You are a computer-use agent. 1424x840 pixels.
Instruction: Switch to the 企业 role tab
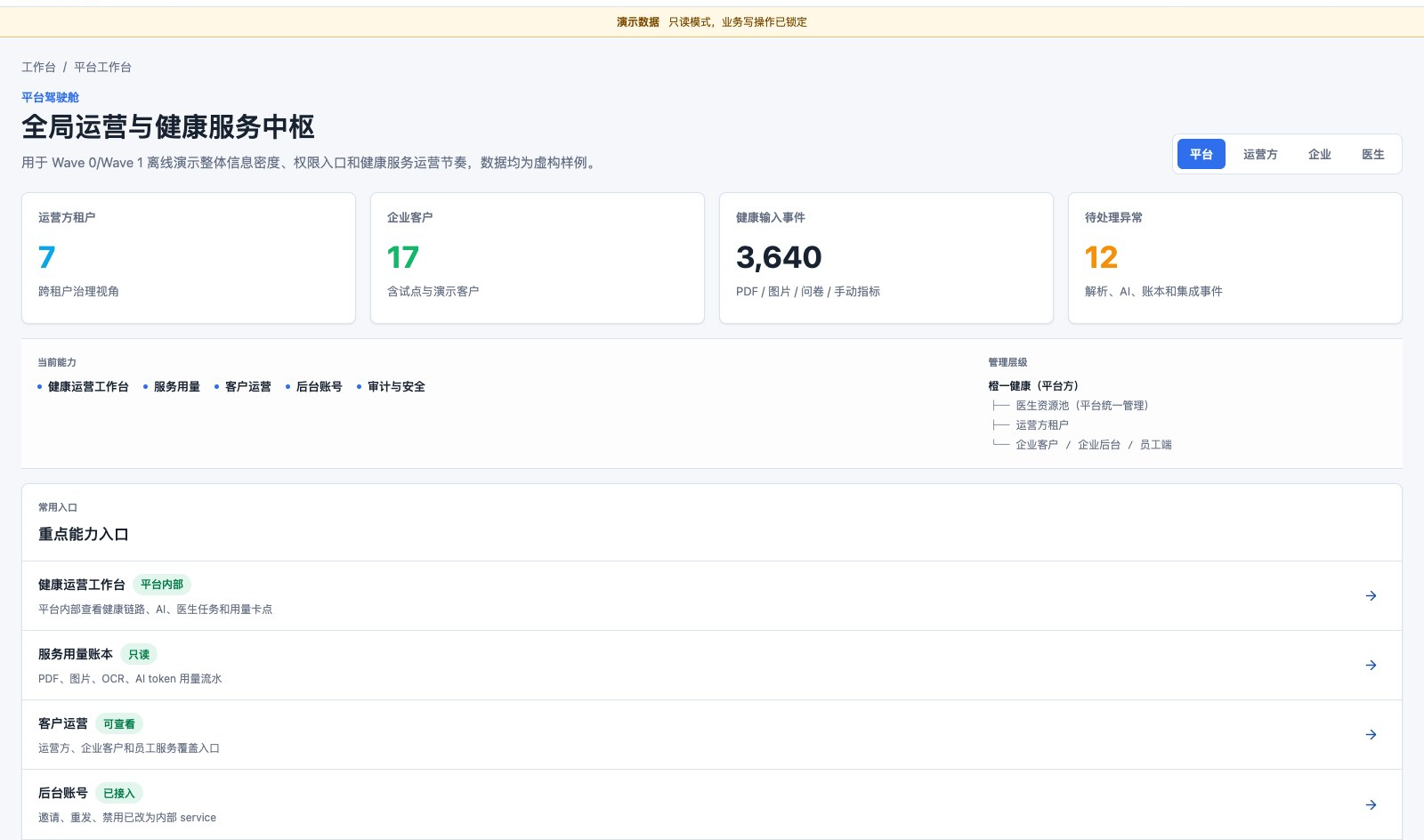pos(1320,154)
